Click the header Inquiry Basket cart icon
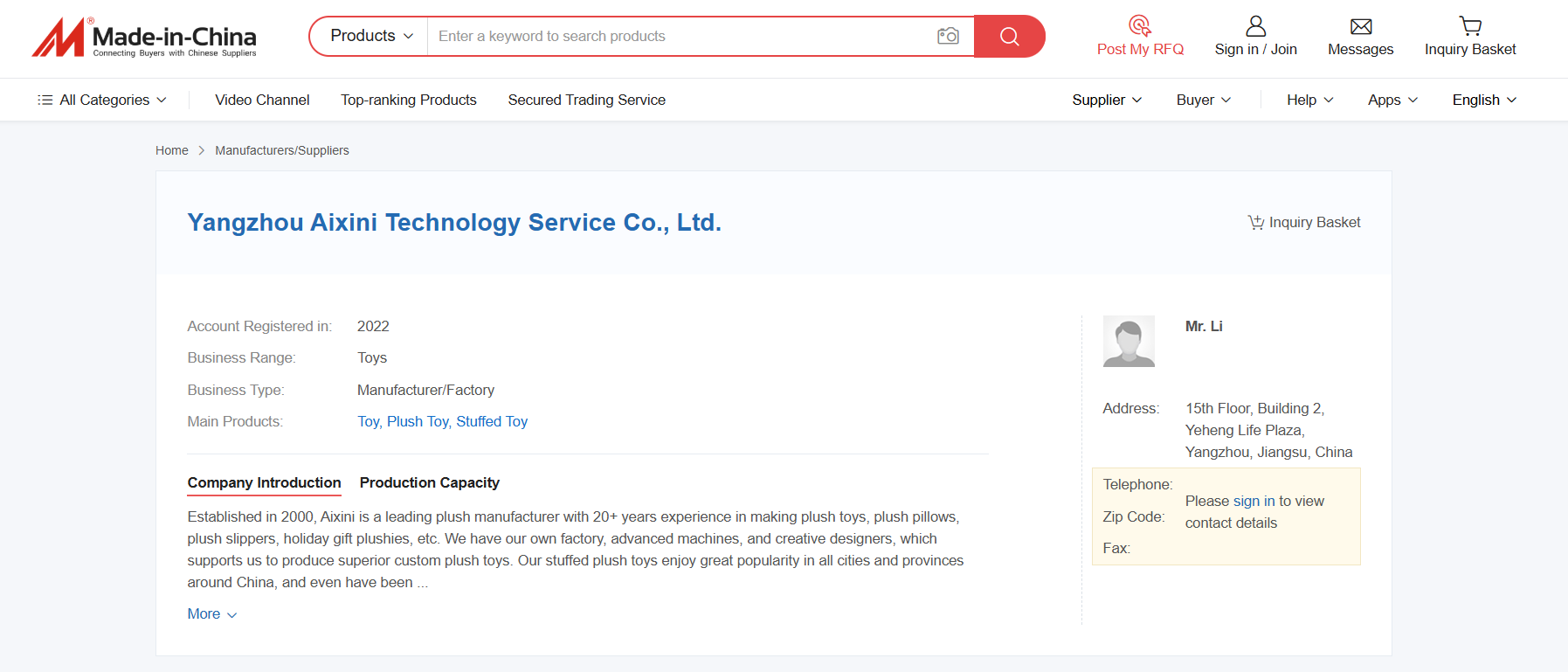Image resolution: width=1568 pixels, height=672 pixels. (x=1470, y=25)
